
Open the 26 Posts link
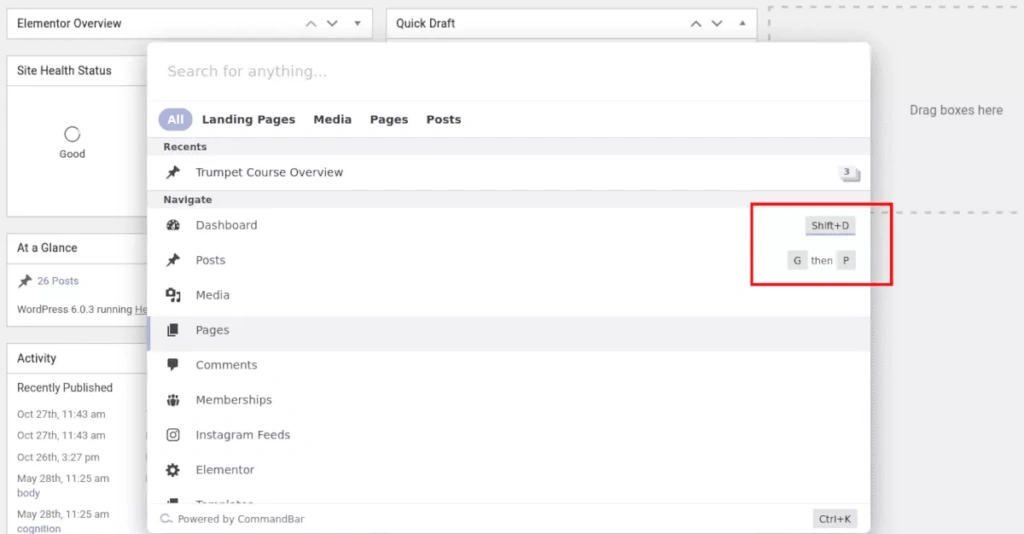[58, 281]
